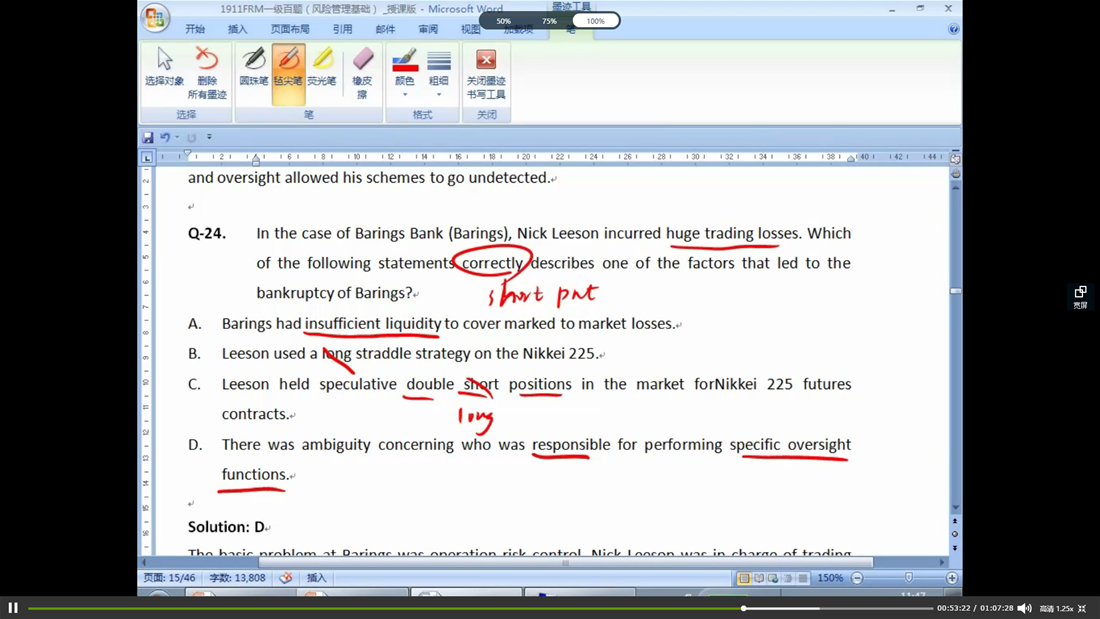Viewport: 1100px width, 619px height.
Task: Click 删除所有墨迹 delete all ink
Action: [x=207, y=73]
